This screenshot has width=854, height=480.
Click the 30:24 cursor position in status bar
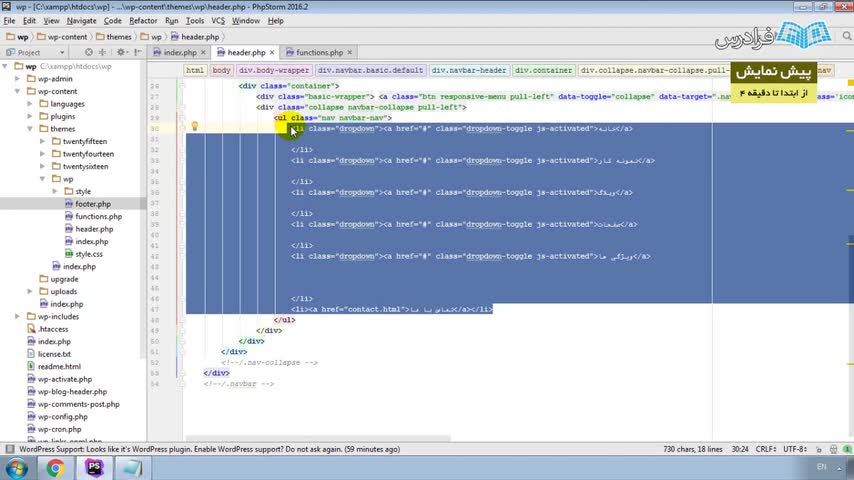pos(740,449)
